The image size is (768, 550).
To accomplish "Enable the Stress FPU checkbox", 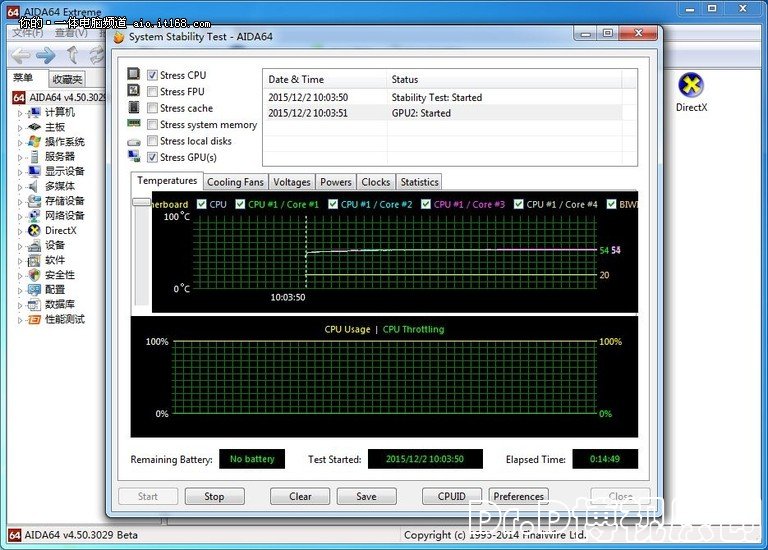I will 152,92.
